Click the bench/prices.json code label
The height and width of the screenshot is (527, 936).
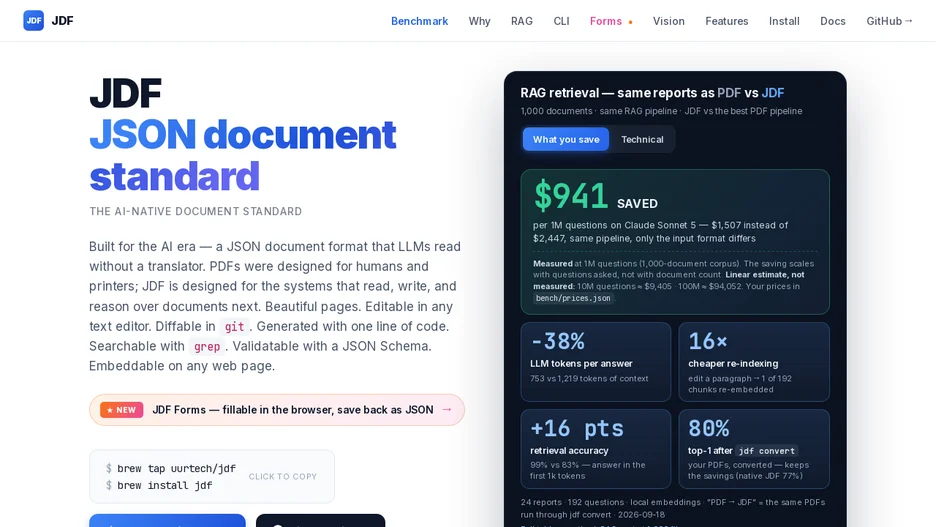573,298
